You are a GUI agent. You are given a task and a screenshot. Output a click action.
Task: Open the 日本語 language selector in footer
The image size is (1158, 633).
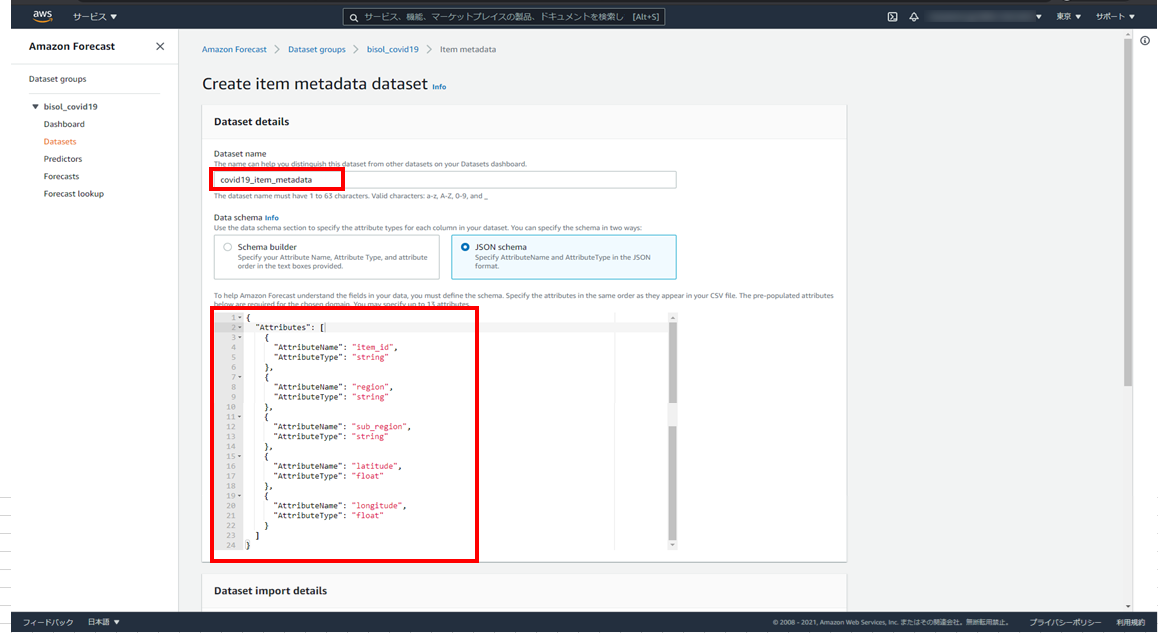point(103,622)
